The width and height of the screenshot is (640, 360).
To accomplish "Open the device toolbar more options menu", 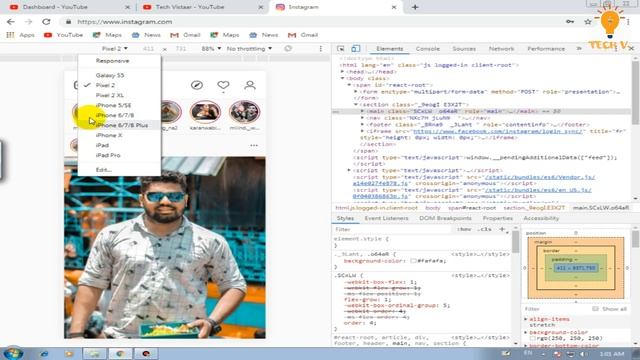I will pyautogui.click(x=321, y=49).
